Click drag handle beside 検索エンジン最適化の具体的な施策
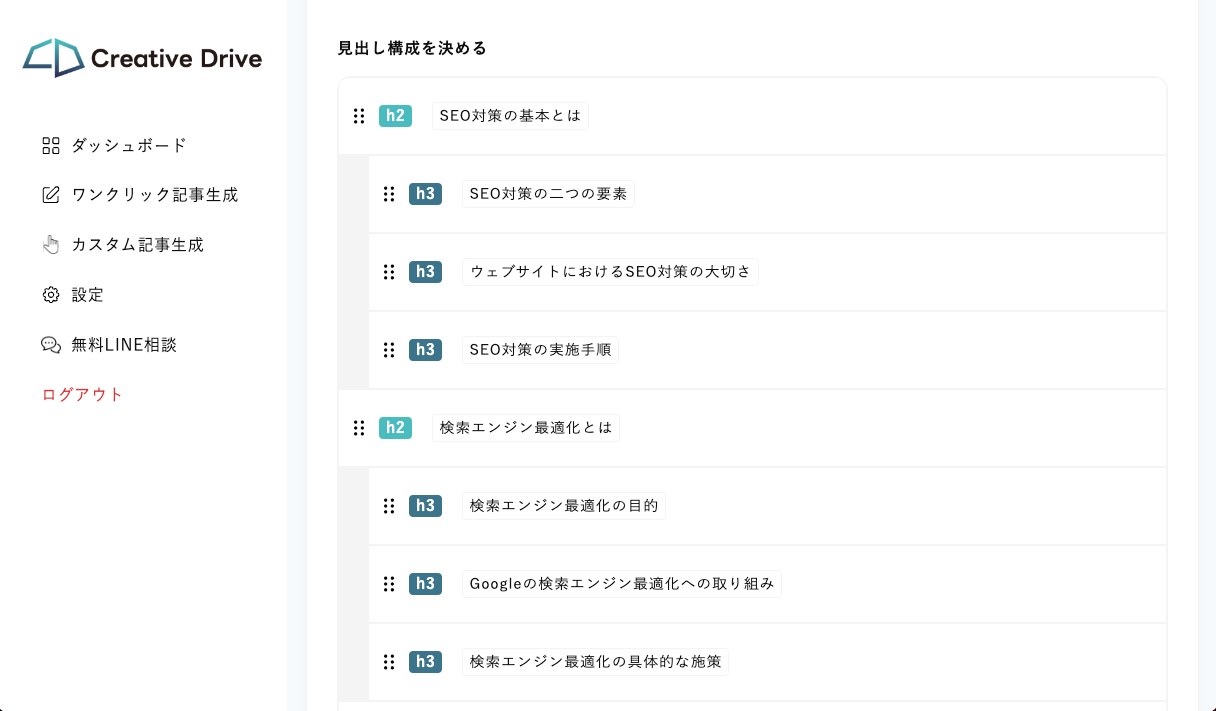Viewport: 1216px width, 711px height. click(x=389, y=662)
